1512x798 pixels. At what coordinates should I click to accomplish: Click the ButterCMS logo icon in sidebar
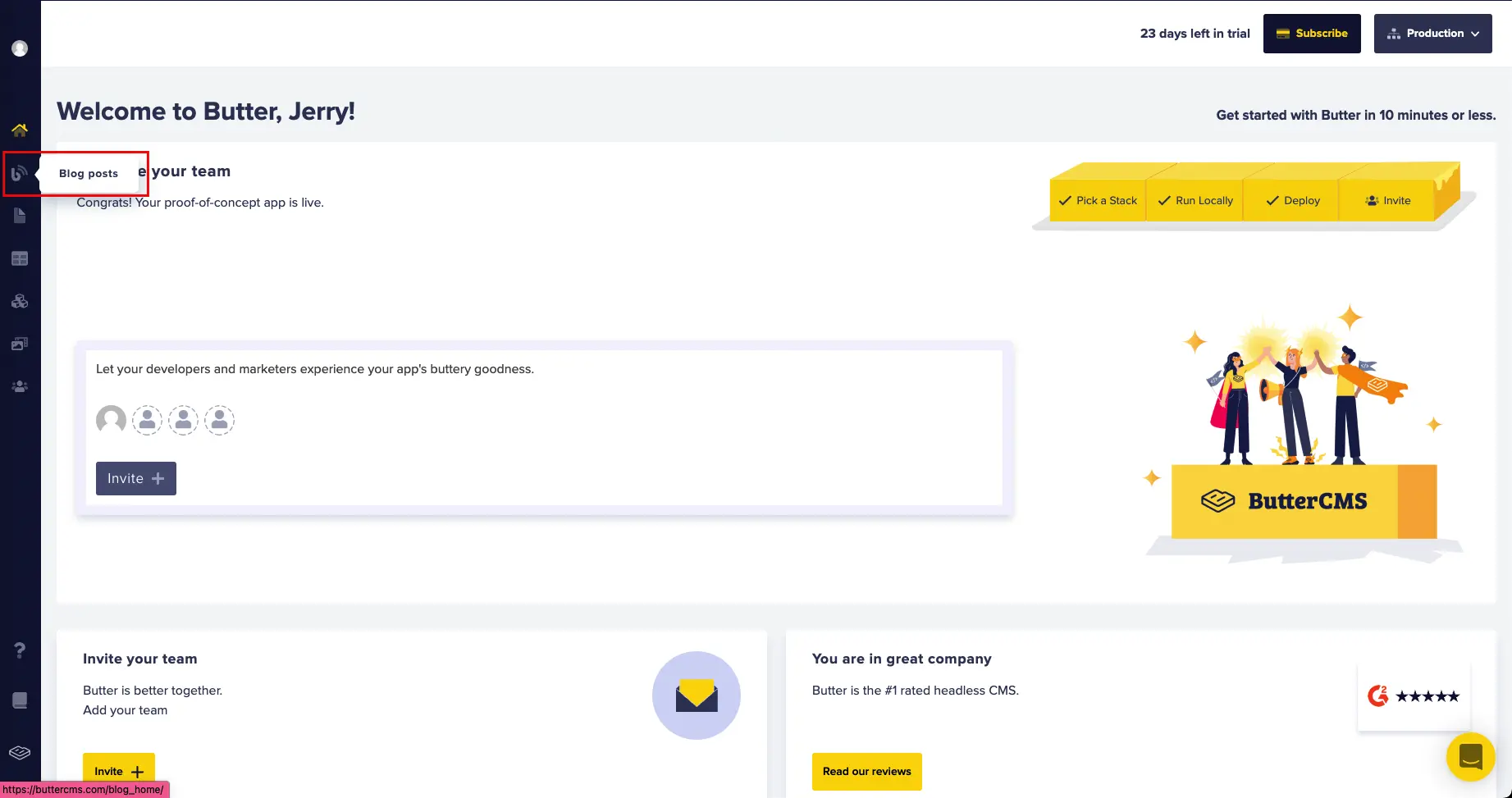coord(20,752)
